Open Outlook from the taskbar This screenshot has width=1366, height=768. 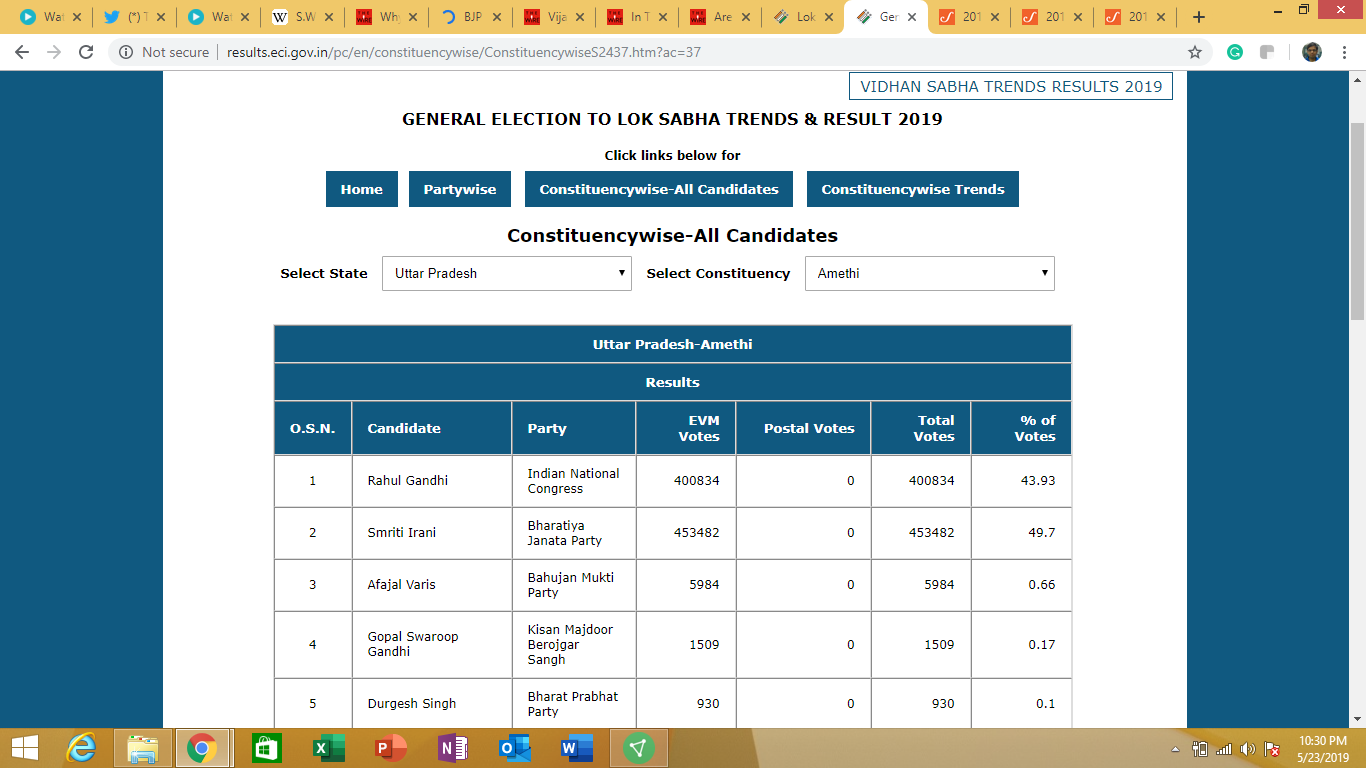[514, 748]
